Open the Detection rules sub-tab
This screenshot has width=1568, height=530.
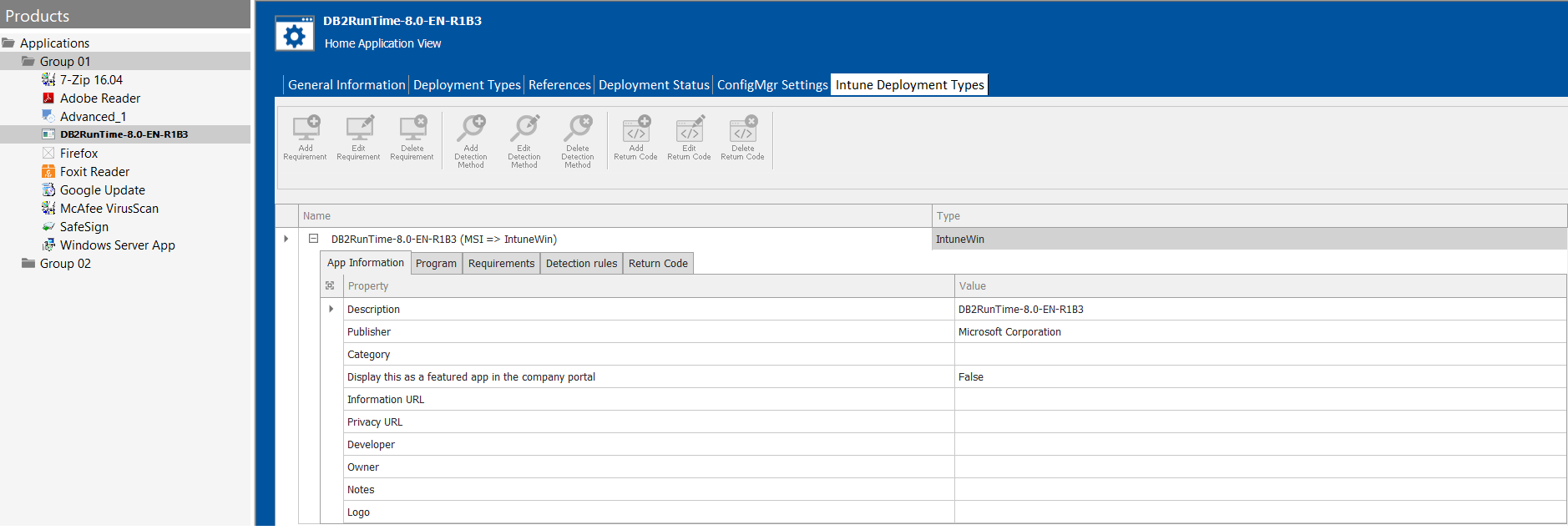[581, 264]
